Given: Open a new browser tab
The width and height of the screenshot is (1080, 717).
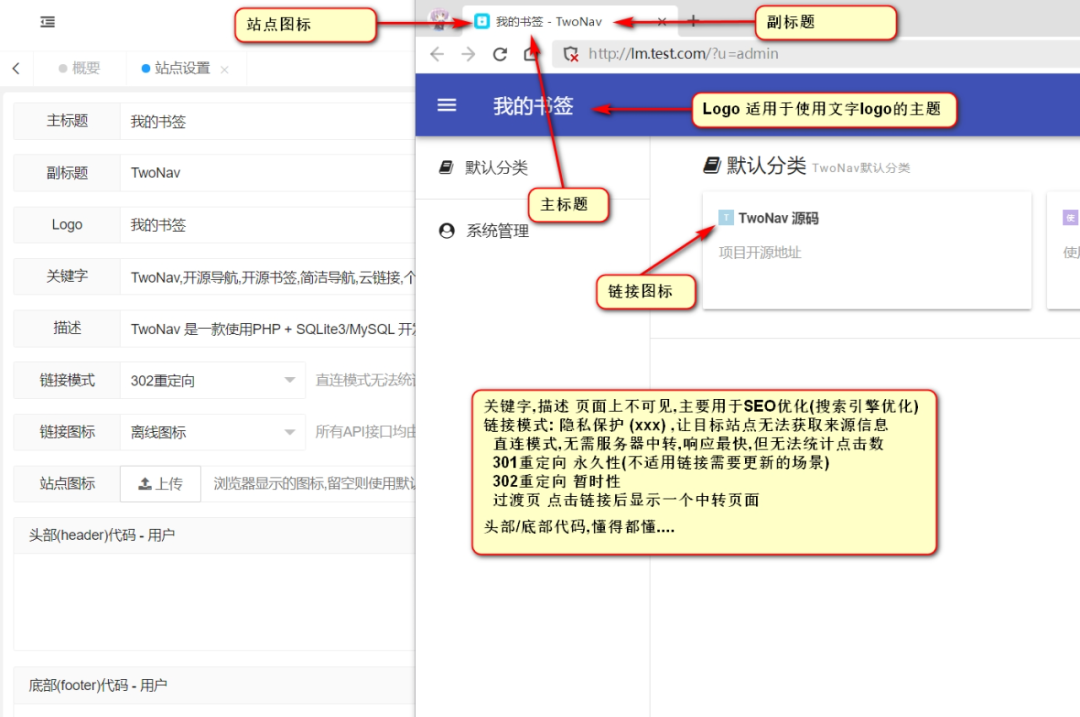Looking at the screenshot, I should tap(694, 21).
